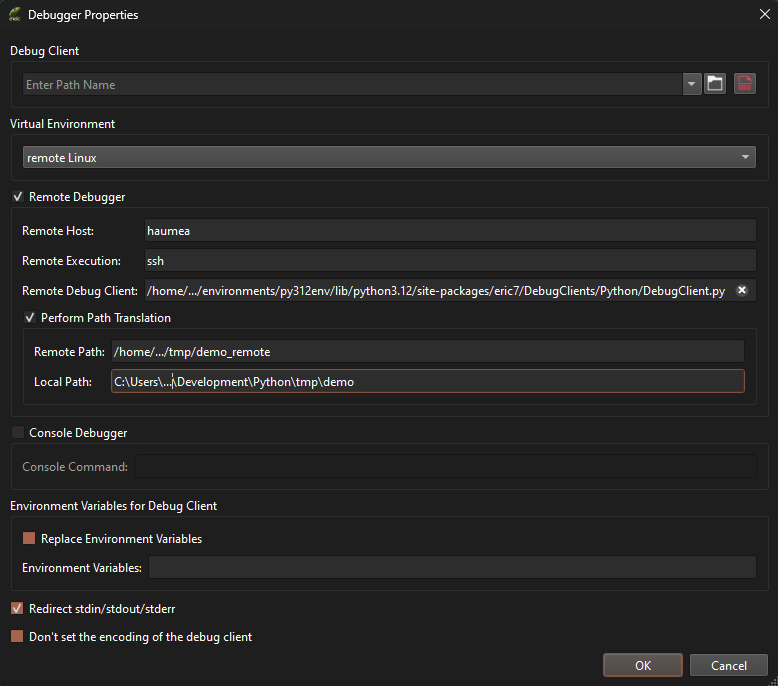Click the Remote Host field containing haumea
Screen dimensions: 778x686
(450, 231)
